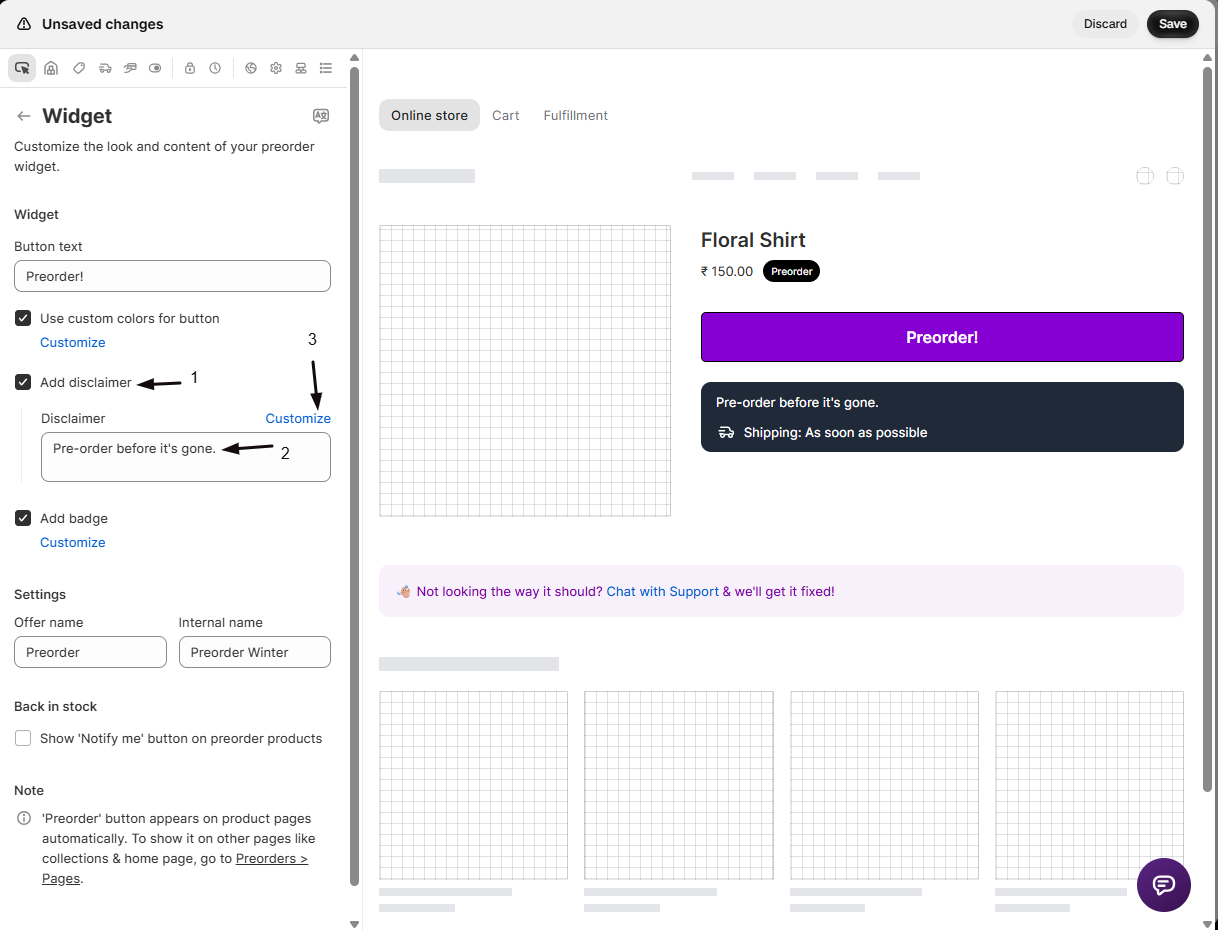
Task: Switch to the Online store preview tab
Action: (429, 115)
